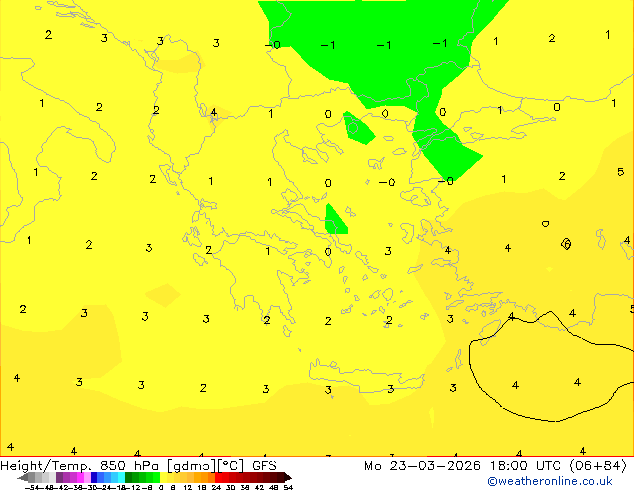Click the '18:00 UTC' time text
This screenshot has width=634, height=490.
(525, 466)
